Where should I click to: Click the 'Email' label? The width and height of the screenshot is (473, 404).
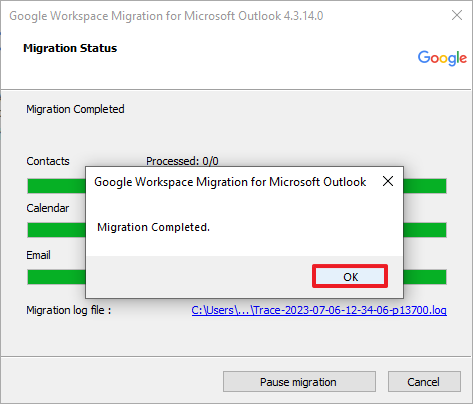tap(38, 255)
